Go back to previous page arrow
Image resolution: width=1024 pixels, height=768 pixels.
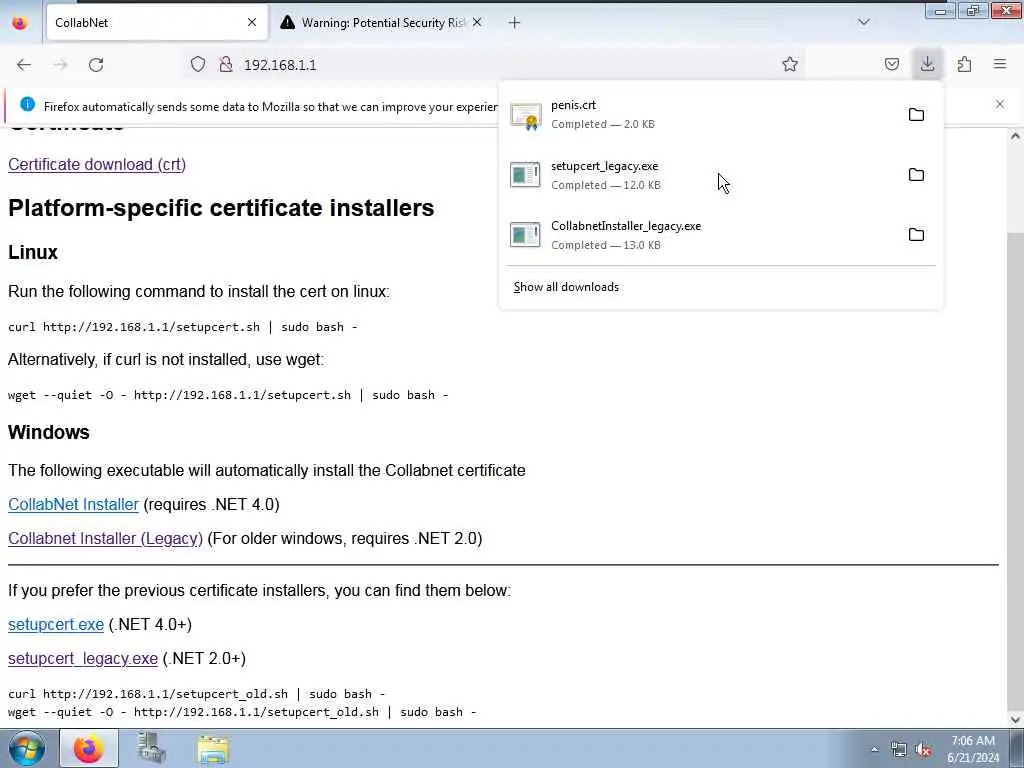tap(24, 65)
